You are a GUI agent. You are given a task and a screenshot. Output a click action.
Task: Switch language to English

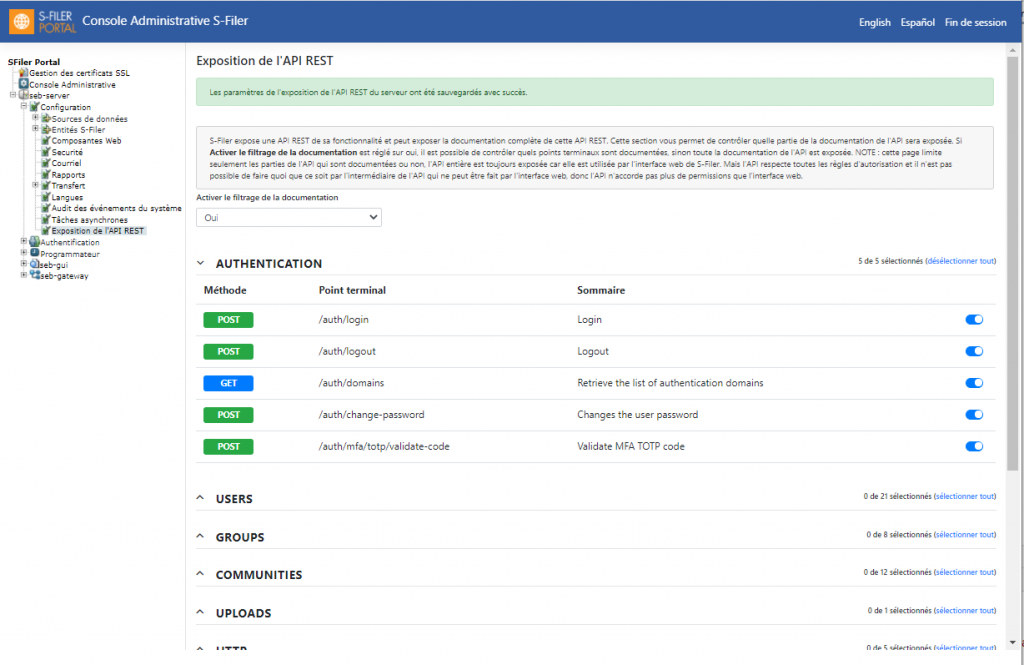coord(874,22)
